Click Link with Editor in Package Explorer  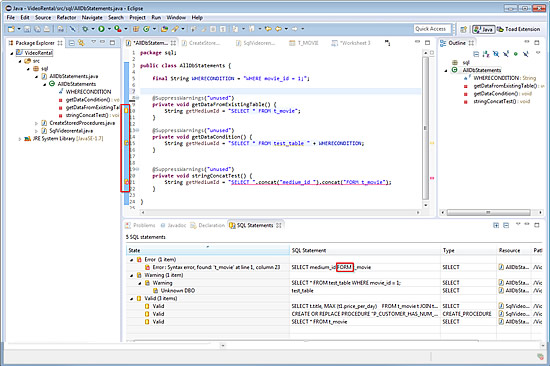pos(81,43)
